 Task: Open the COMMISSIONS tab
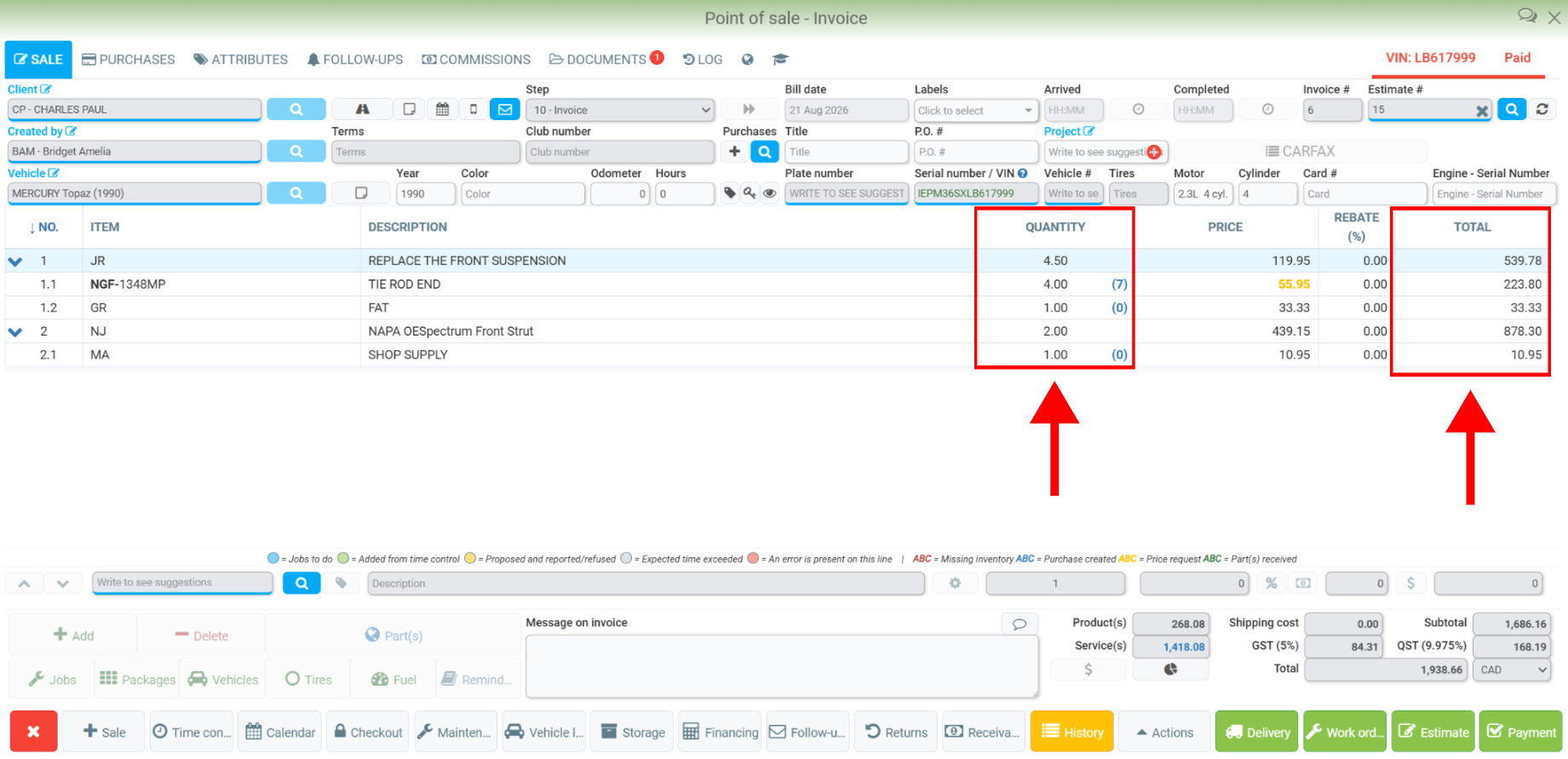pyautogui.click(x=476, y=60)
